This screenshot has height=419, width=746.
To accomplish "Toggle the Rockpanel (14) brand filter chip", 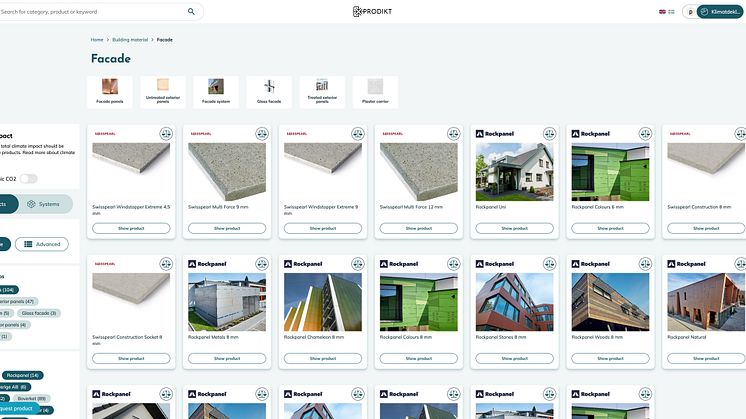I will click(23, 375).
